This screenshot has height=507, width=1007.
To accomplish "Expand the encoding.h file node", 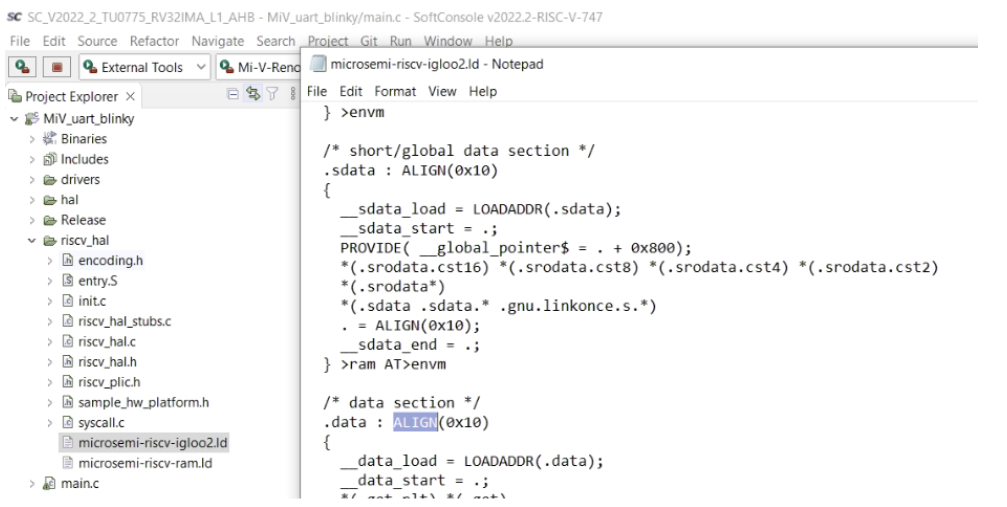I will click(49, 261).
